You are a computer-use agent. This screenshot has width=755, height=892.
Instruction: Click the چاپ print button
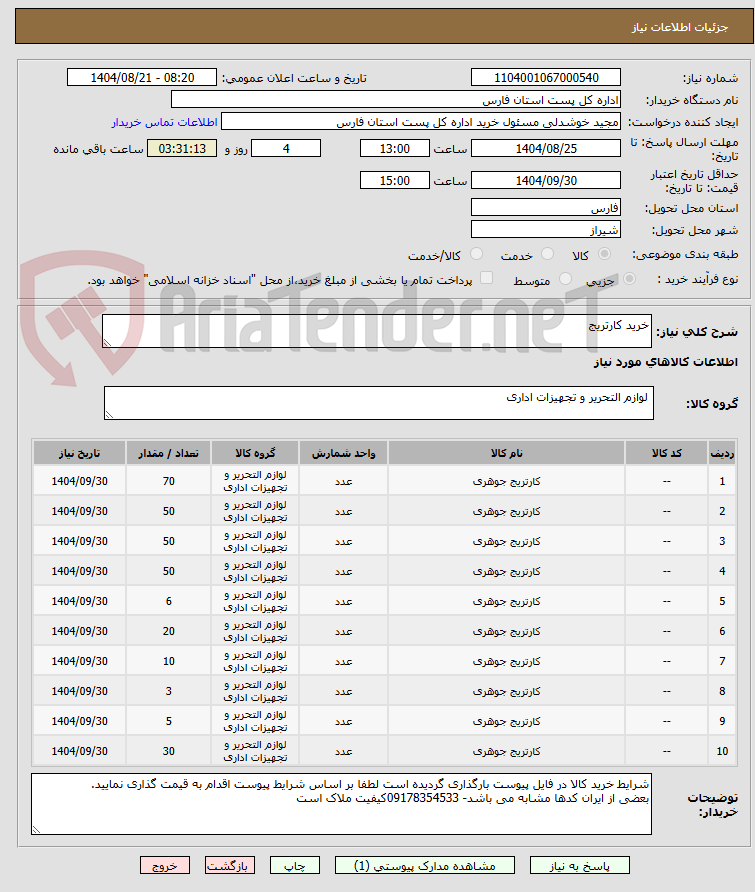[295, 865]
